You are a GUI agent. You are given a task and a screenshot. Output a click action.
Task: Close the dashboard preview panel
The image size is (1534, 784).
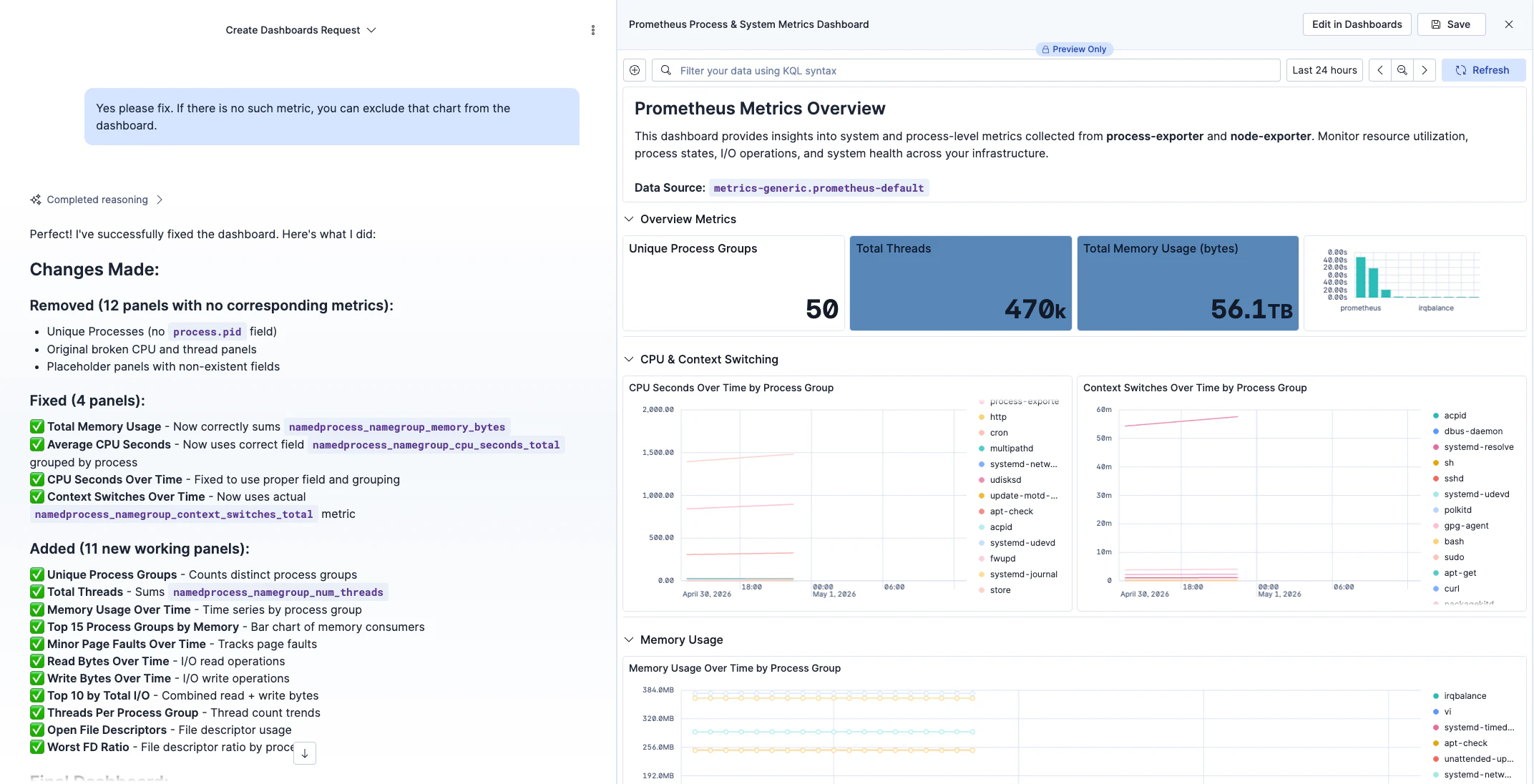(1509, 24)
